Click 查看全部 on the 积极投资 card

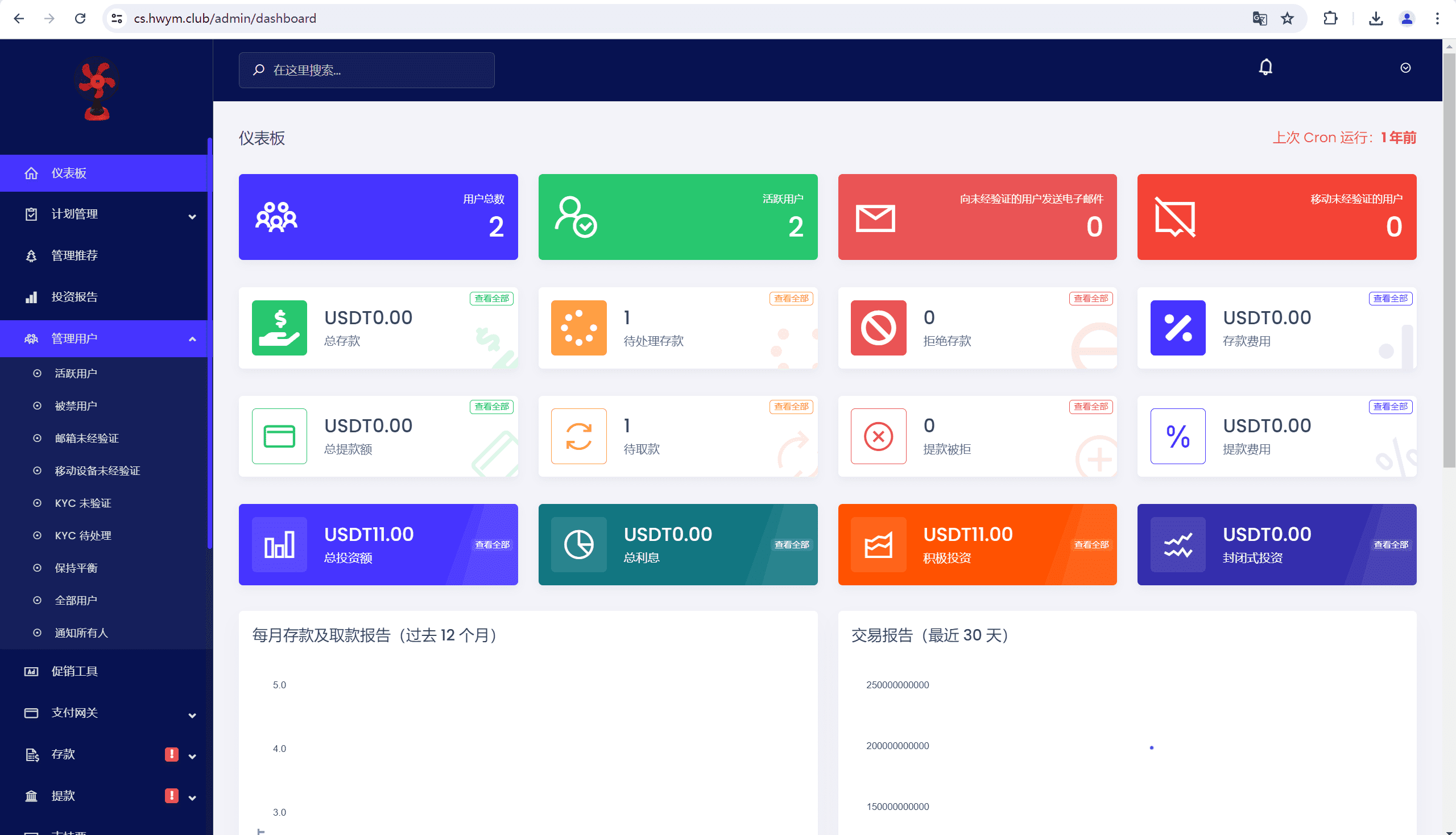1091,544
